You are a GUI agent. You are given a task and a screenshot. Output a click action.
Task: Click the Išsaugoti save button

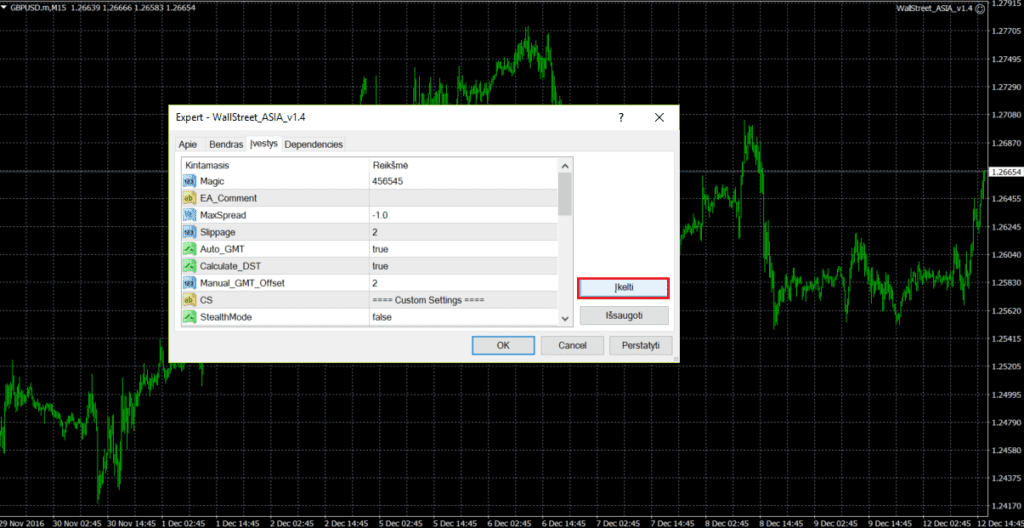pyautogui.click(x=624, y=315)
